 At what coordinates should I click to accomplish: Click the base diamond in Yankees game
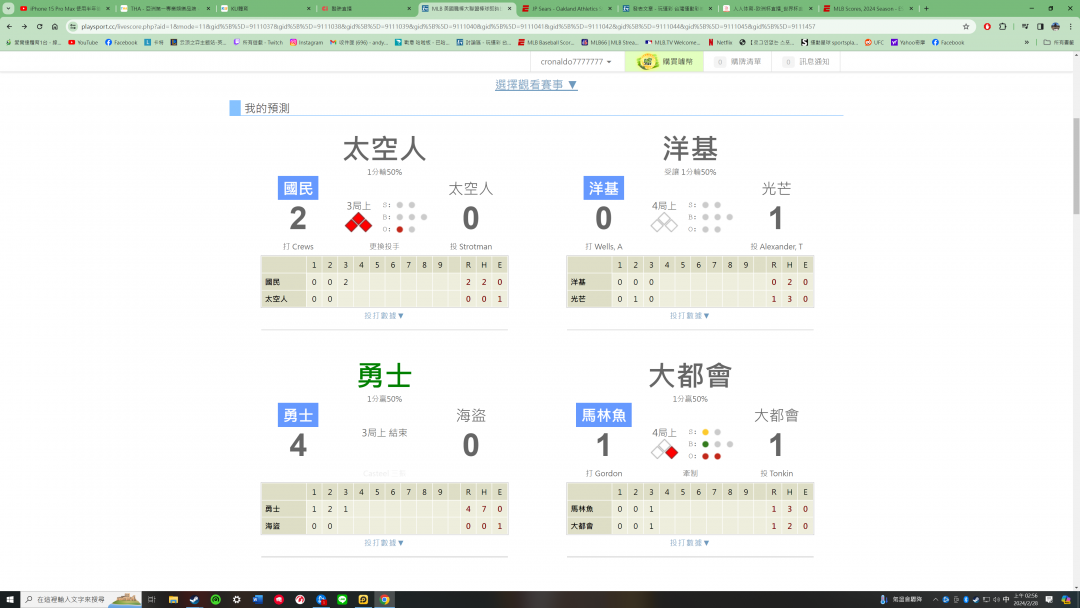pyautogui.click(x=664, y=222)
